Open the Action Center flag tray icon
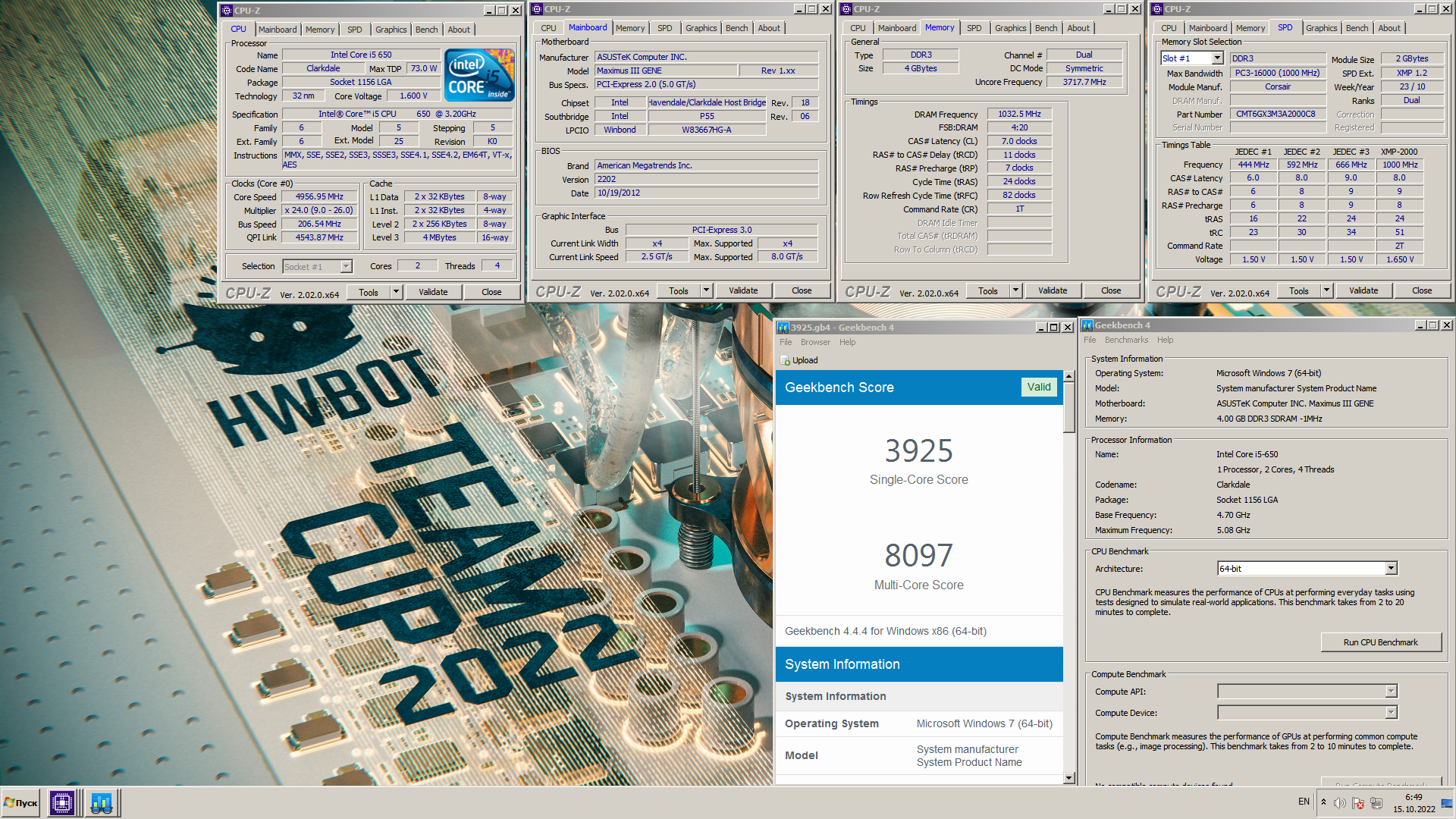This screenshot has width=1456, height=819. [x=1358, y=803]
